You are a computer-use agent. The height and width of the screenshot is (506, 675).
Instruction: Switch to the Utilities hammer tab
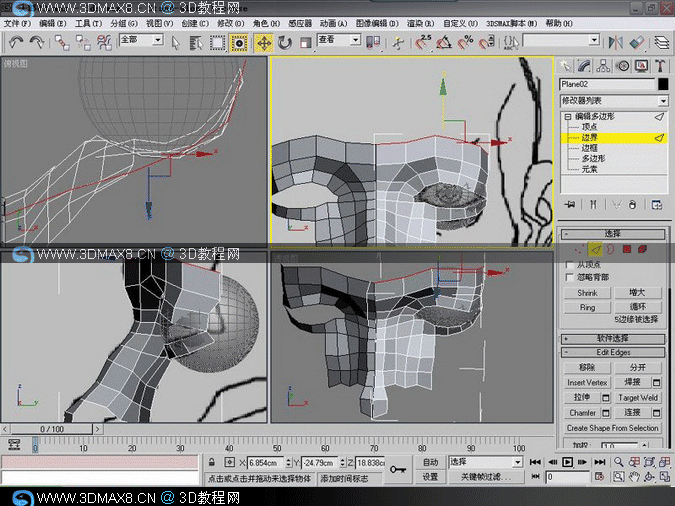coord(660,66)
